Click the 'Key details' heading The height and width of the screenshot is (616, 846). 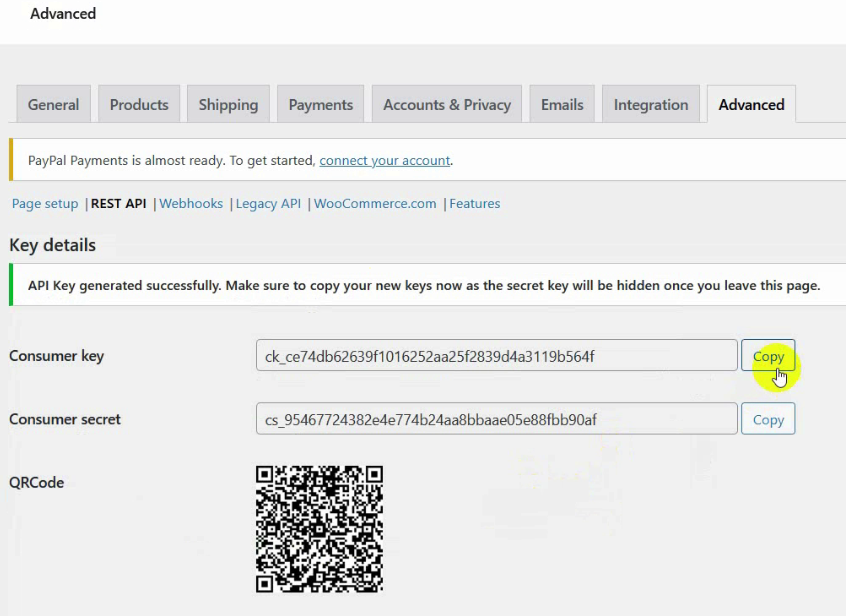[52, 245]
